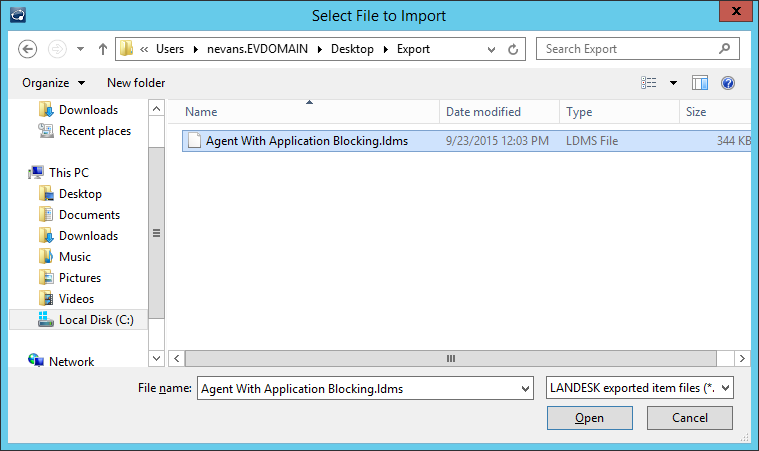
Task: Click the Back navigation arrow
Action: click(x=28, y=49)
